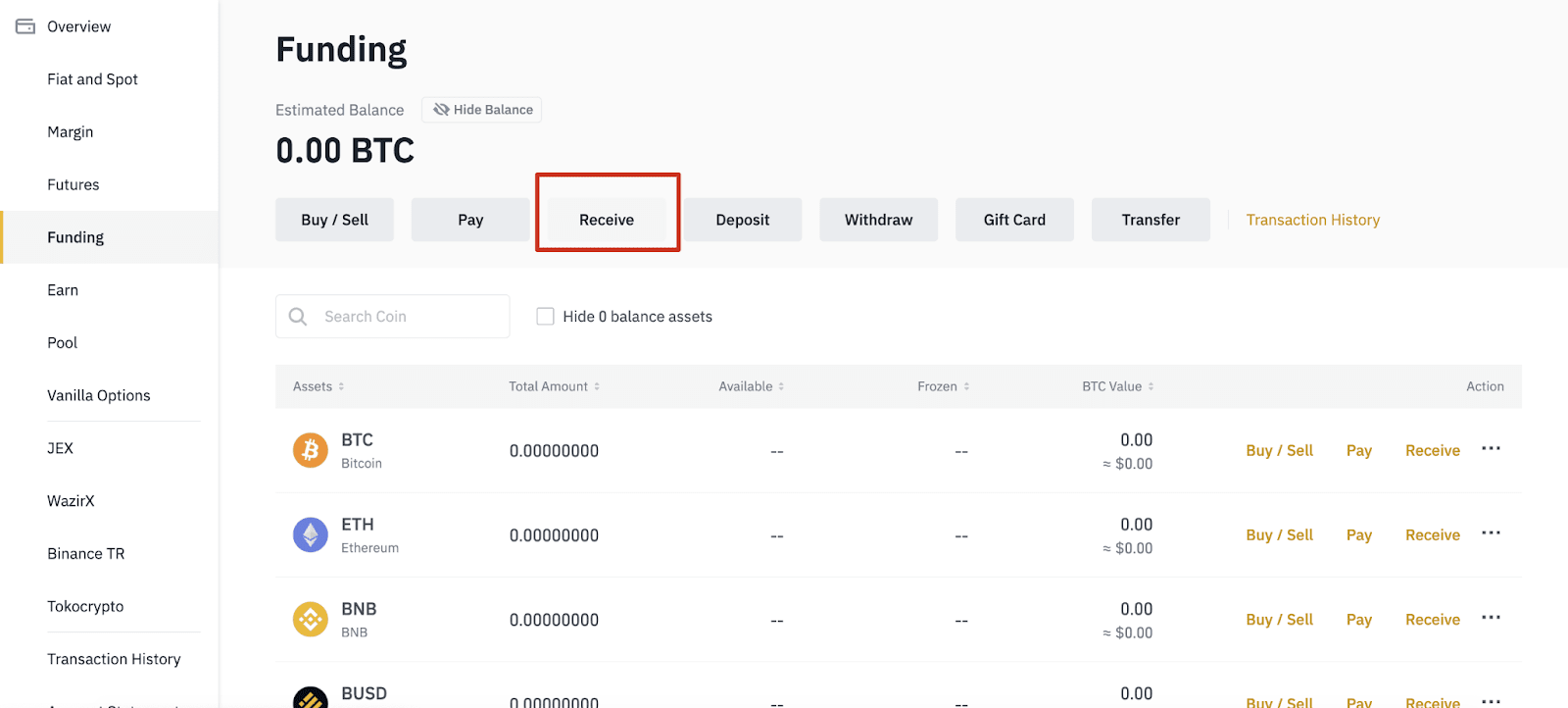Open Overview in sidebar
Image resolution: width=1568 pixels, height=708 pixels.
(x=79, y=26)
